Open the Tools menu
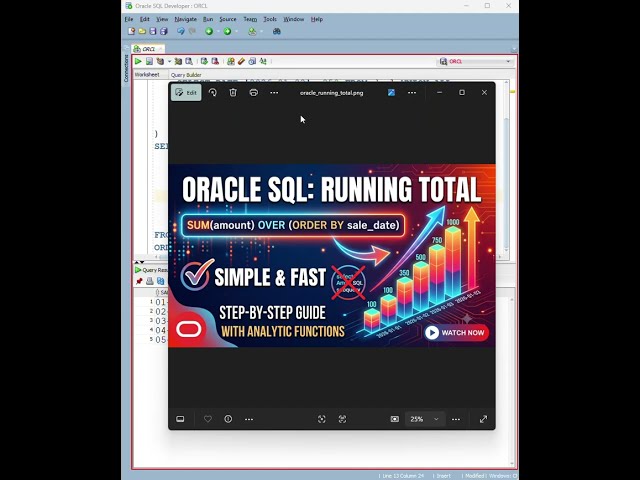The width and height of the screenshot is (640, 480). coord(270,19)
